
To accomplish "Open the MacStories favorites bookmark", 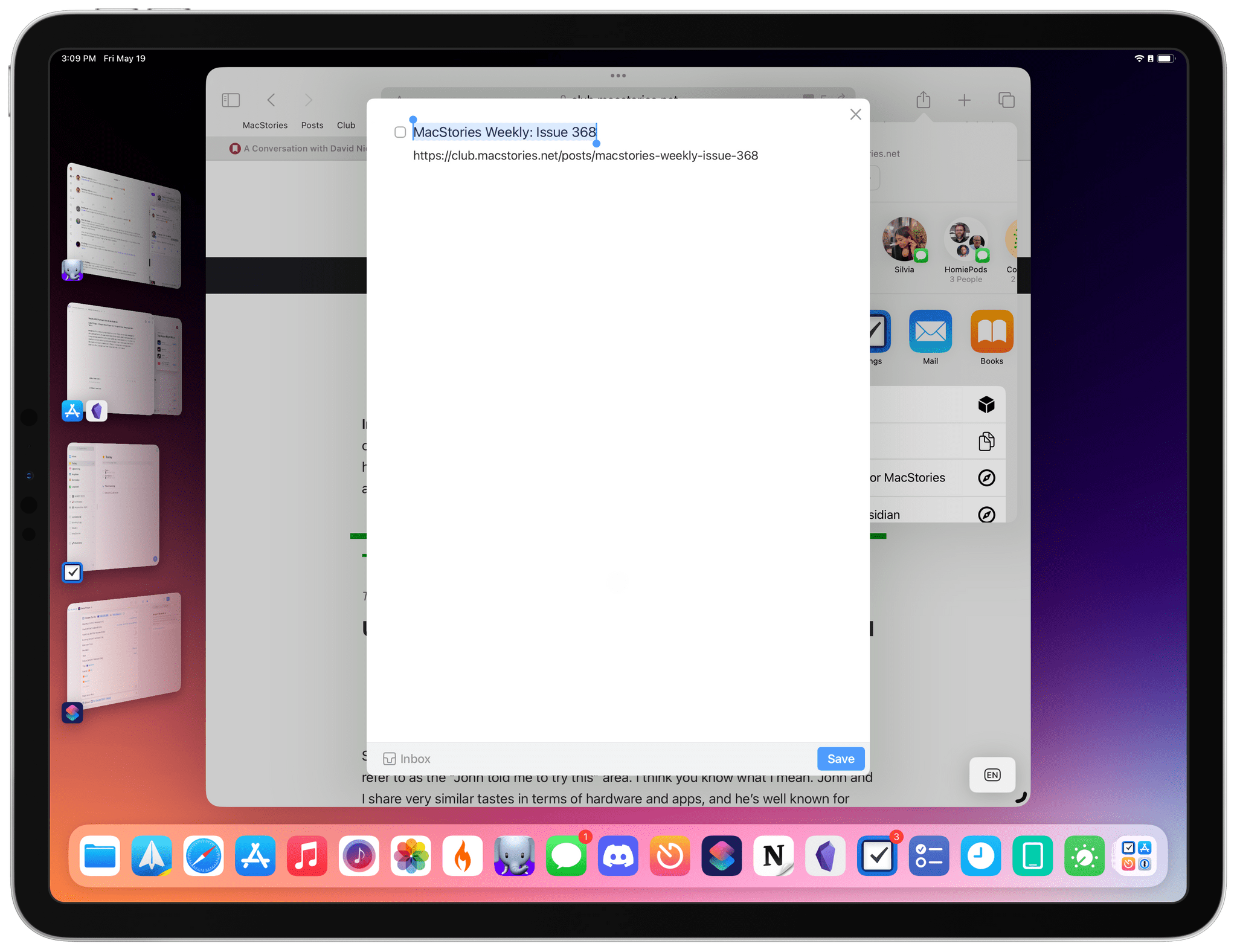I will click(265, 125).
